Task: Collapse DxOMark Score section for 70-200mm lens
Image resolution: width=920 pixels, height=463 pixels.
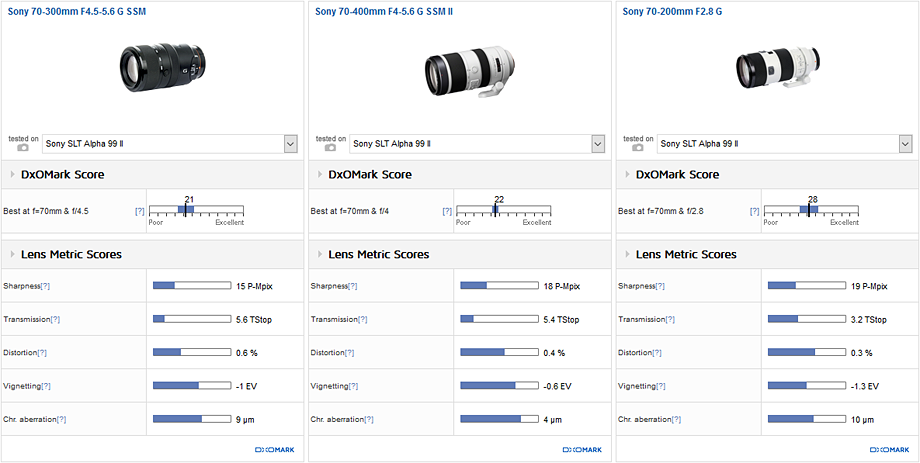Action: 628,174
